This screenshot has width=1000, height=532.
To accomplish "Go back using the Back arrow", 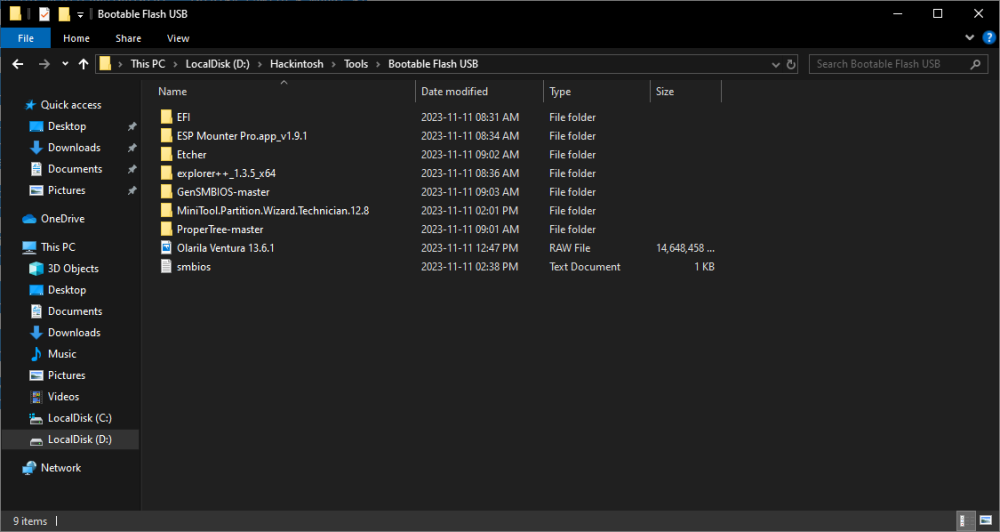I will pyautogui.click(x=18, y=64).
